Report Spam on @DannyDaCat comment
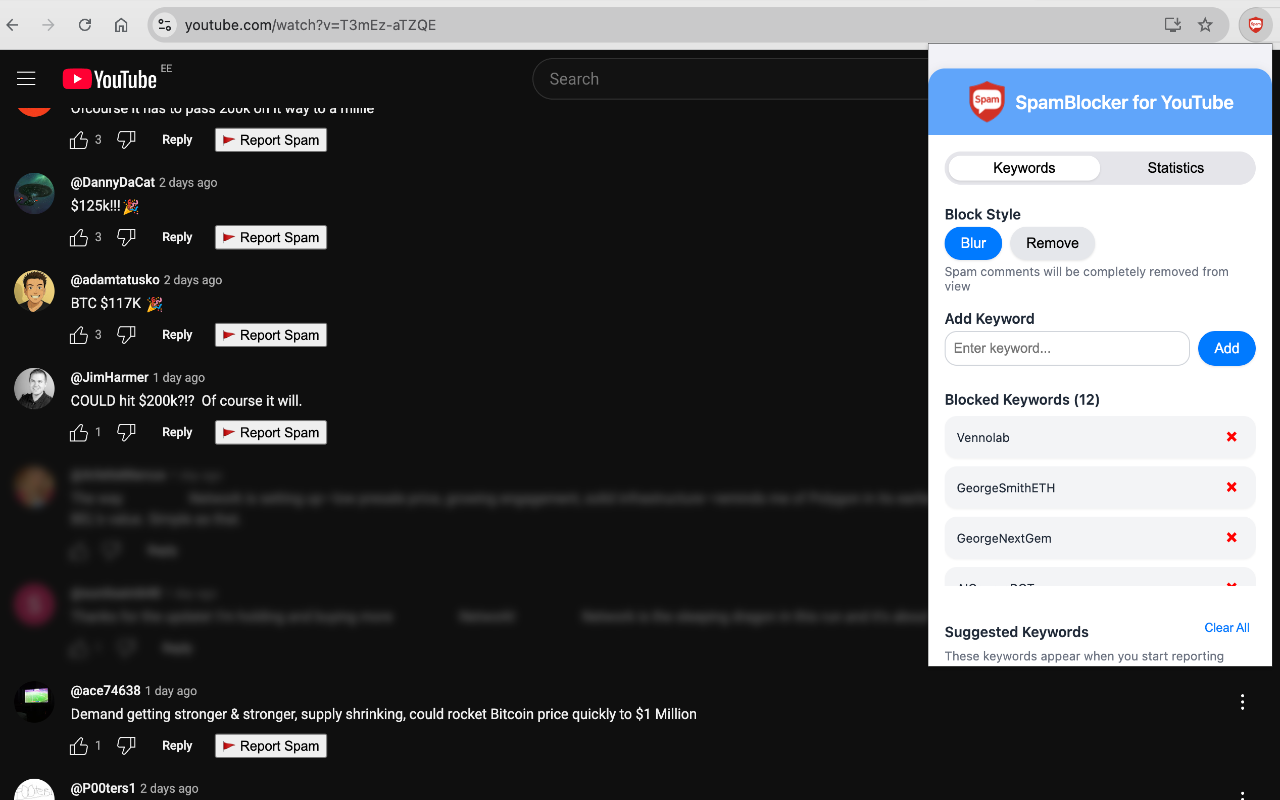1280x800 pixels. 271,238
